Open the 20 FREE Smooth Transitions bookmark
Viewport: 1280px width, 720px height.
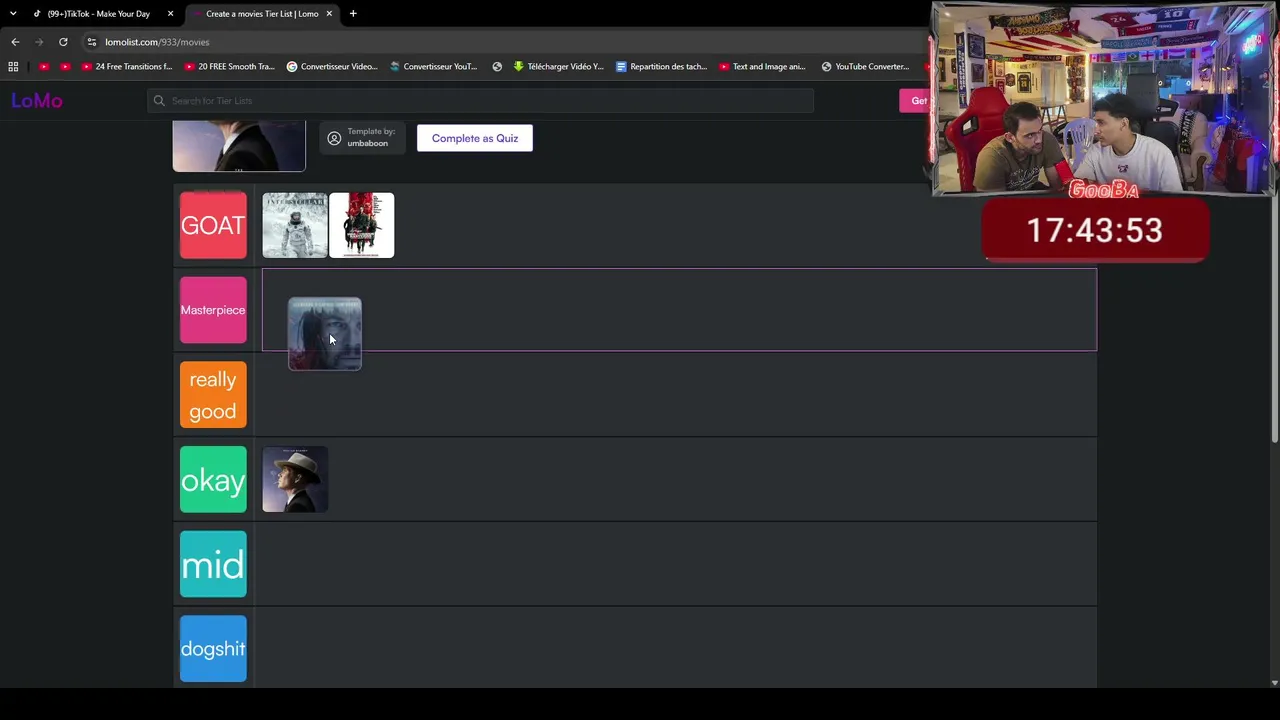tap(229, 67)
